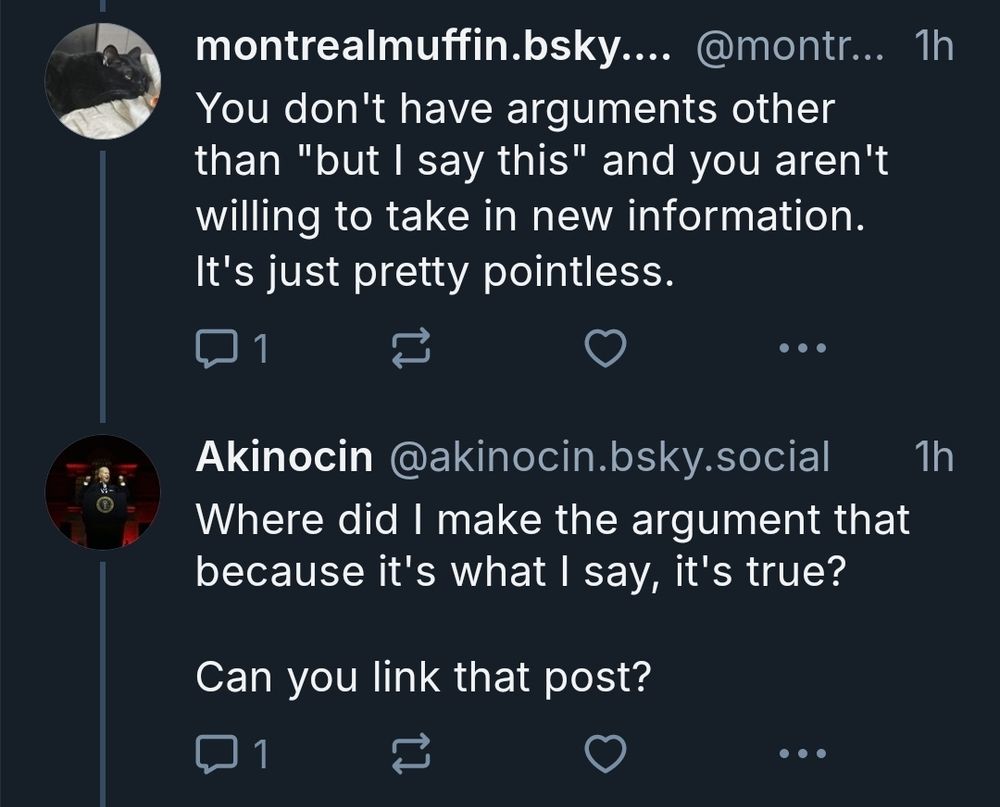Open Akinocin's podium profile picture
Viewport: 1000px width, 807px height.
point(102,491)
